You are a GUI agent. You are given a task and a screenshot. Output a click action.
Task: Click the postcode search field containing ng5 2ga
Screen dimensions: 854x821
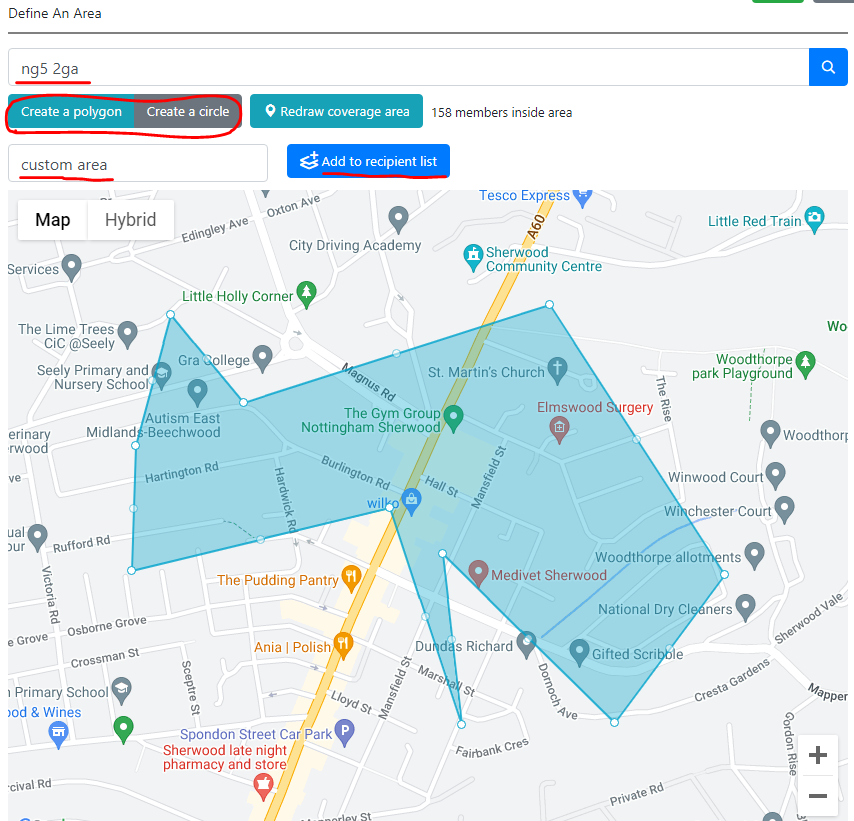(408, 67)
